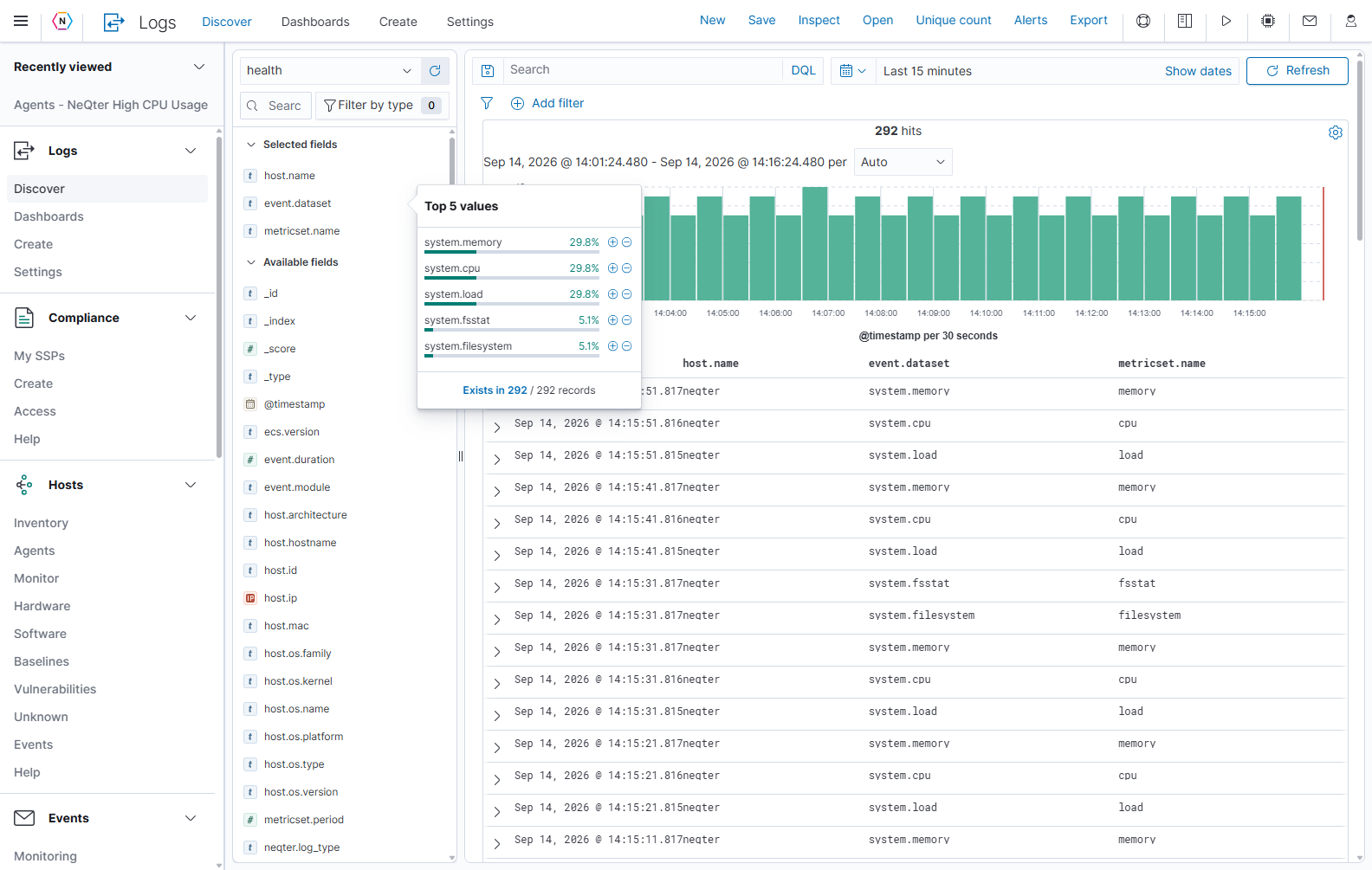1372x870 pixels.
Task: Open the envelope mail icon in header
Action: pos(1310,21)
